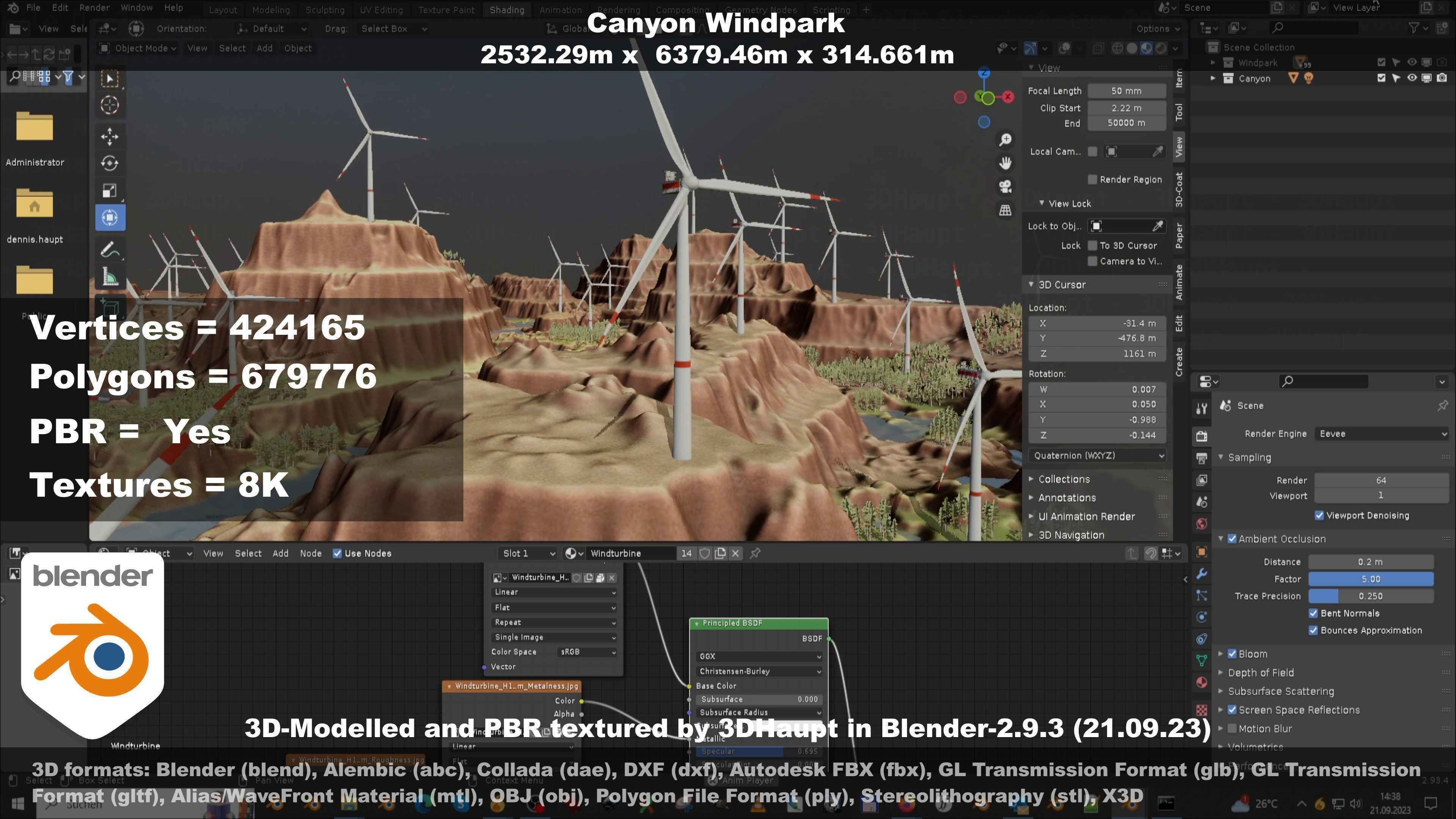Open Object Mode dropdown
Screen dimensions: 1456x819
tap(138, 49)
